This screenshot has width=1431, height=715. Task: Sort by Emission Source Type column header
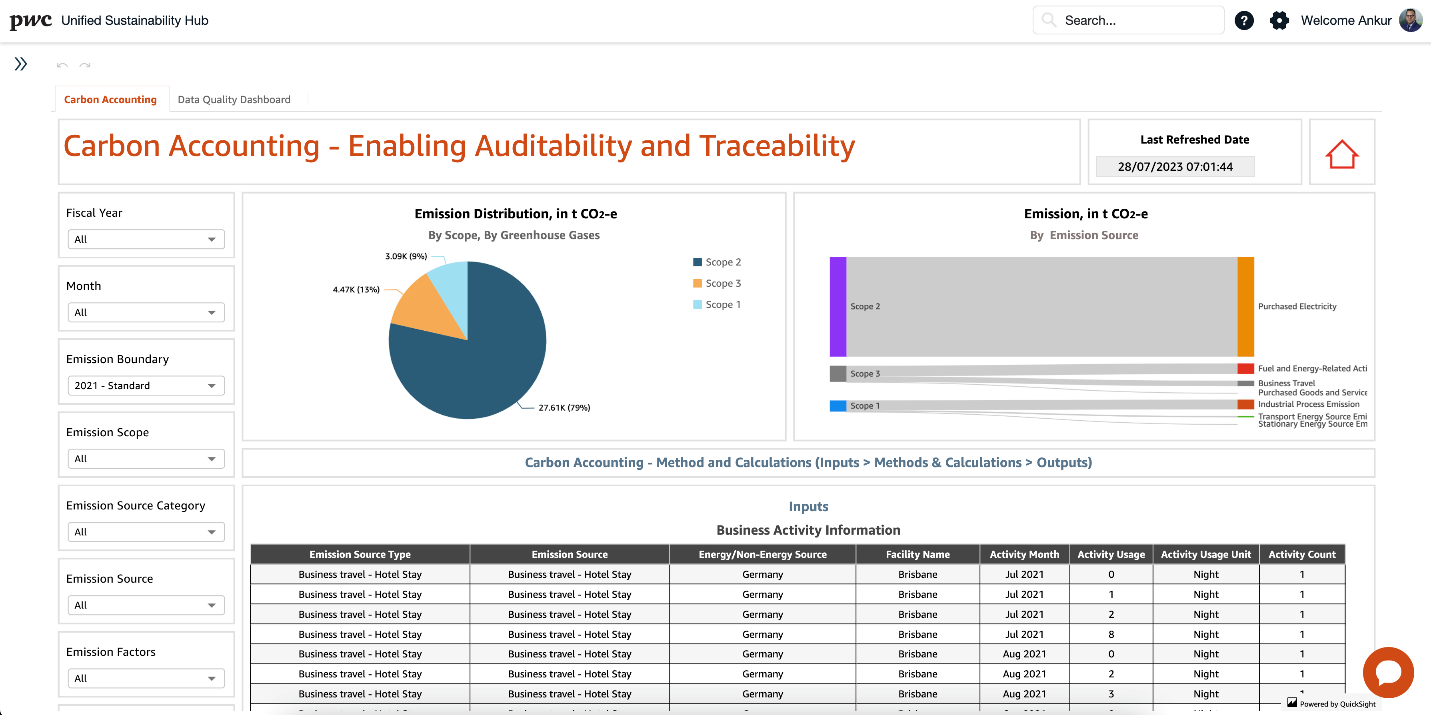[x=360, y=554]
